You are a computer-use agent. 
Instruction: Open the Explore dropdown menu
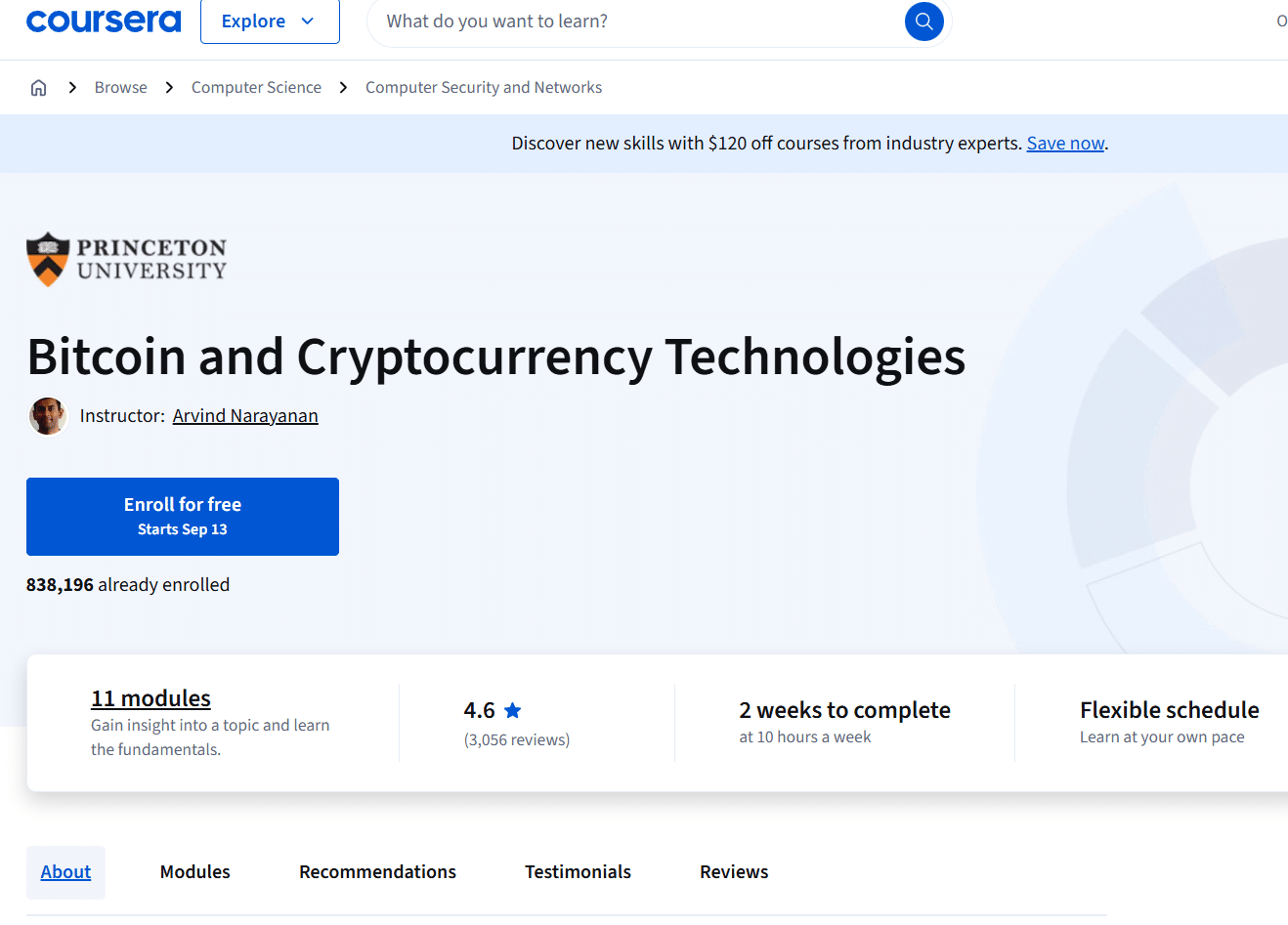click(x=270, y=21)
